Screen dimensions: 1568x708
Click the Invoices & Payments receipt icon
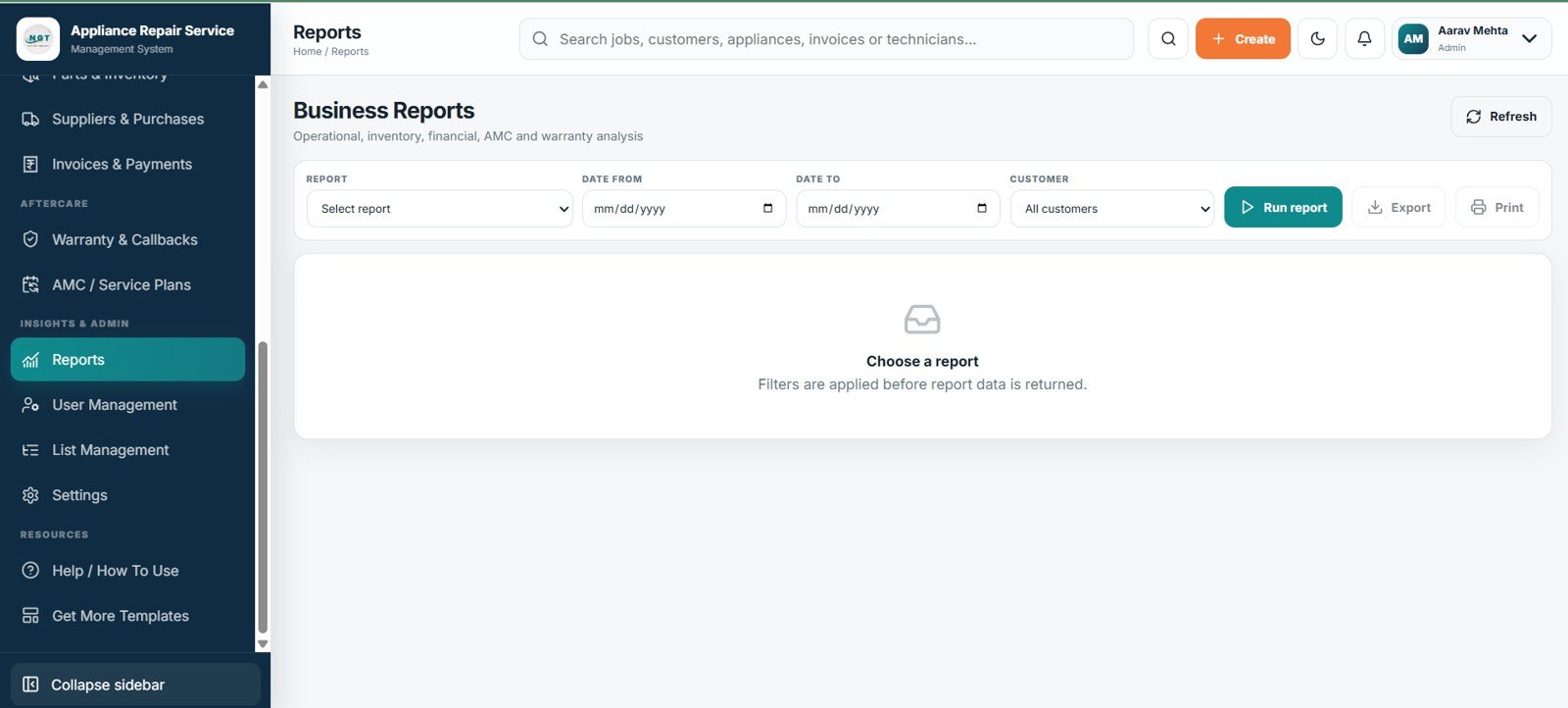30,164
